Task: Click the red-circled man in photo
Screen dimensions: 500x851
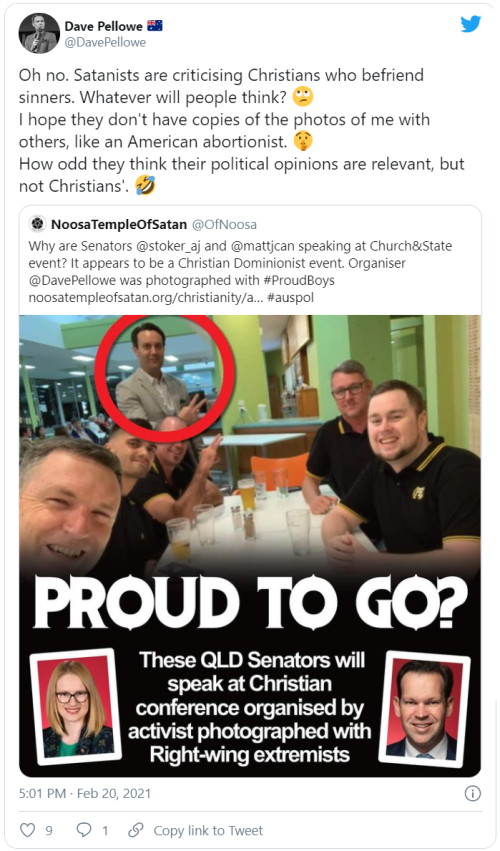Action: tap(157, 374)
